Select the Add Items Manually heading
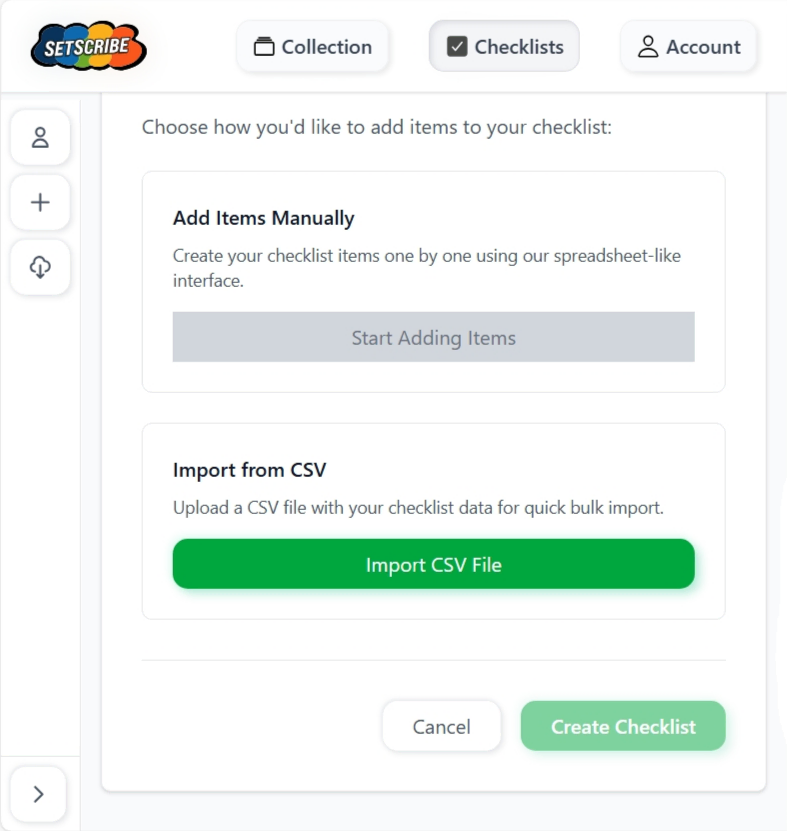 coord(263,218)
